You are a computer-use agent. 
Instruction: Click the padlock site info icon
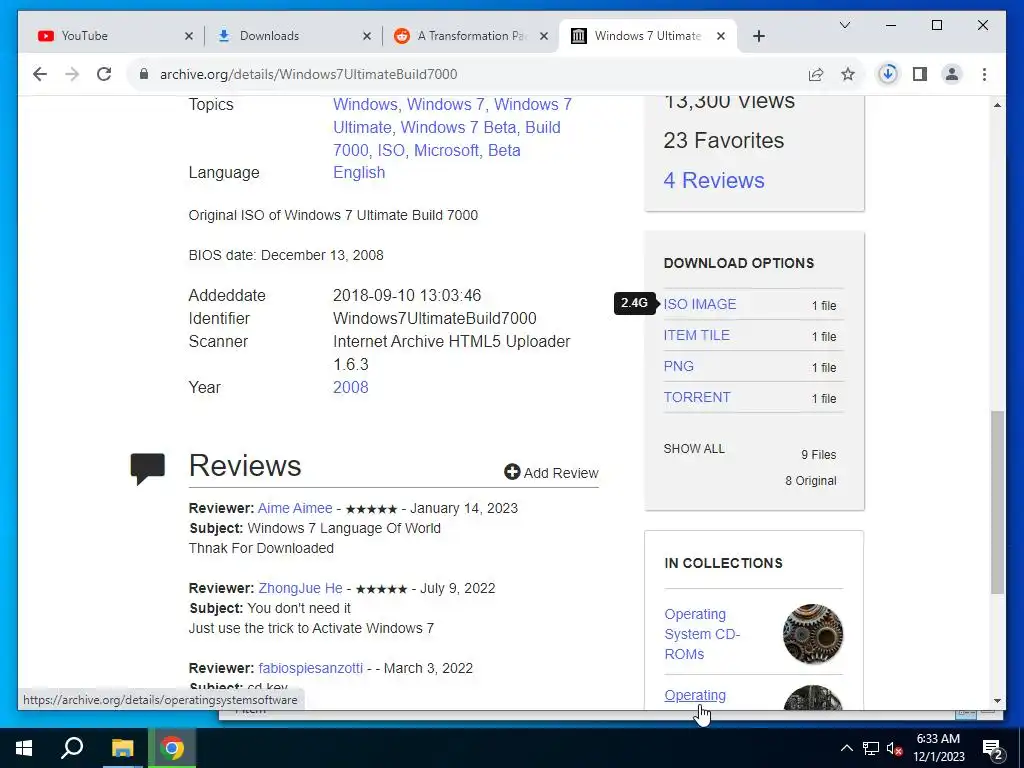(x=144, y=74)
